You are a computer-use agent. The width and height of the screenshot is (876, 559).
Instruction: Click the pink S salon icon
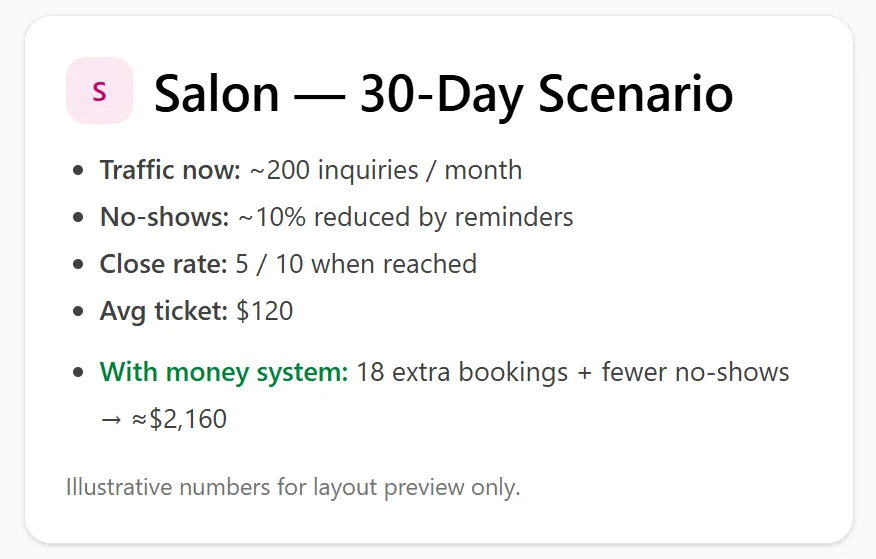[x=99, y=90]
